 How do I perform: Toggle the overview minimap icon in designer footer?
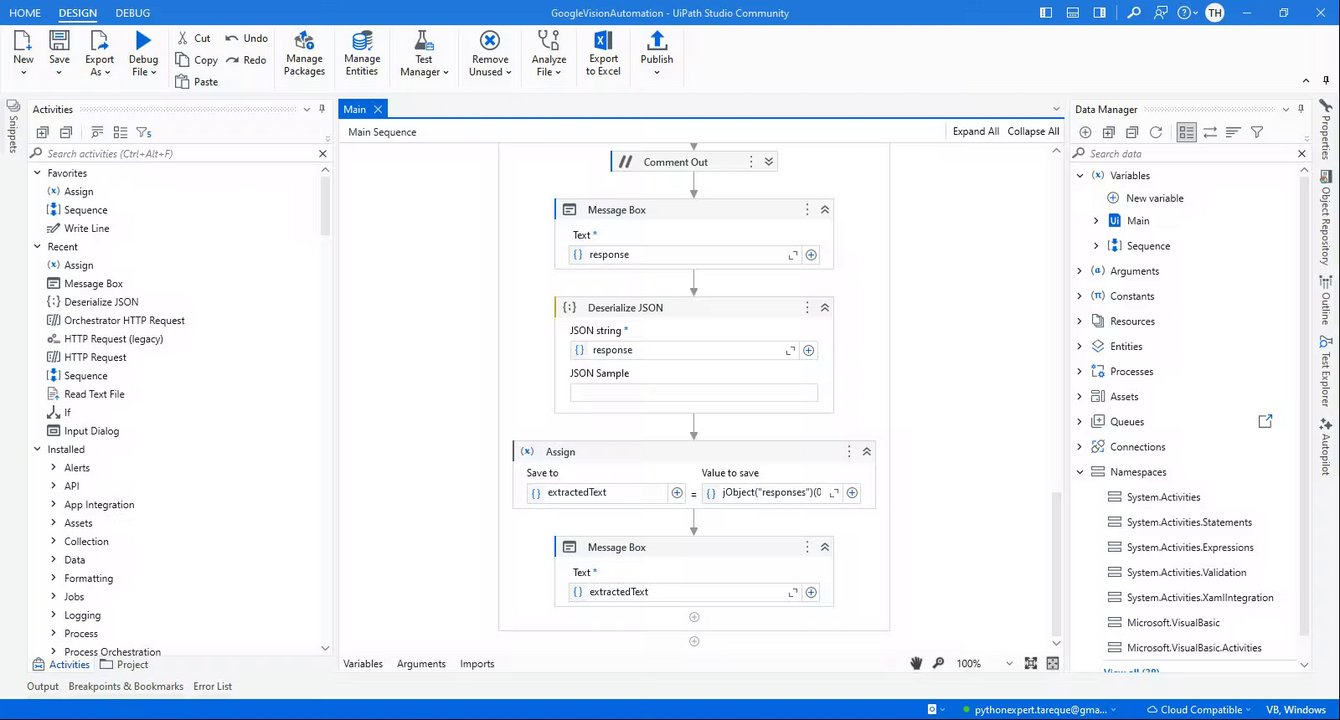1053,664
